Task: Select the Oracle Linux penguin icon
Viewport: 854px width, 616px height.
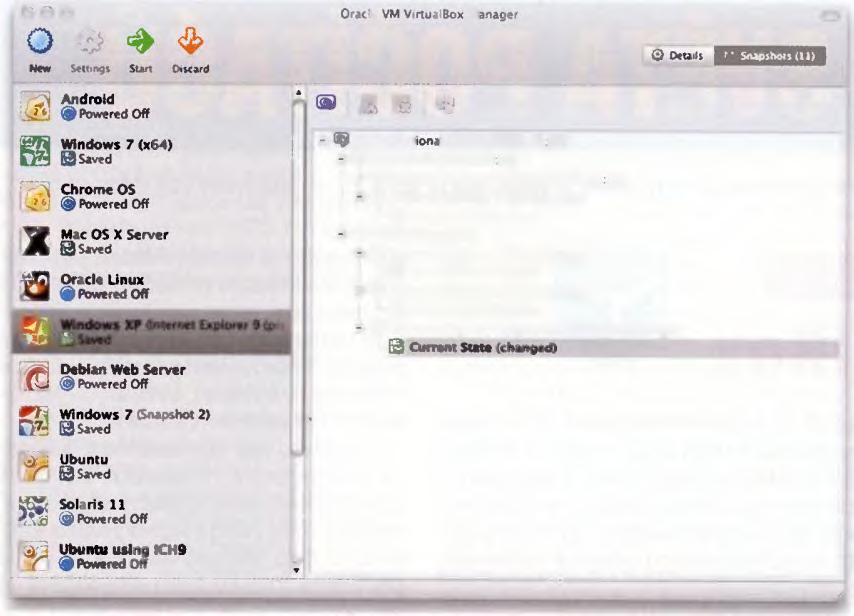Action: (35, 286)
